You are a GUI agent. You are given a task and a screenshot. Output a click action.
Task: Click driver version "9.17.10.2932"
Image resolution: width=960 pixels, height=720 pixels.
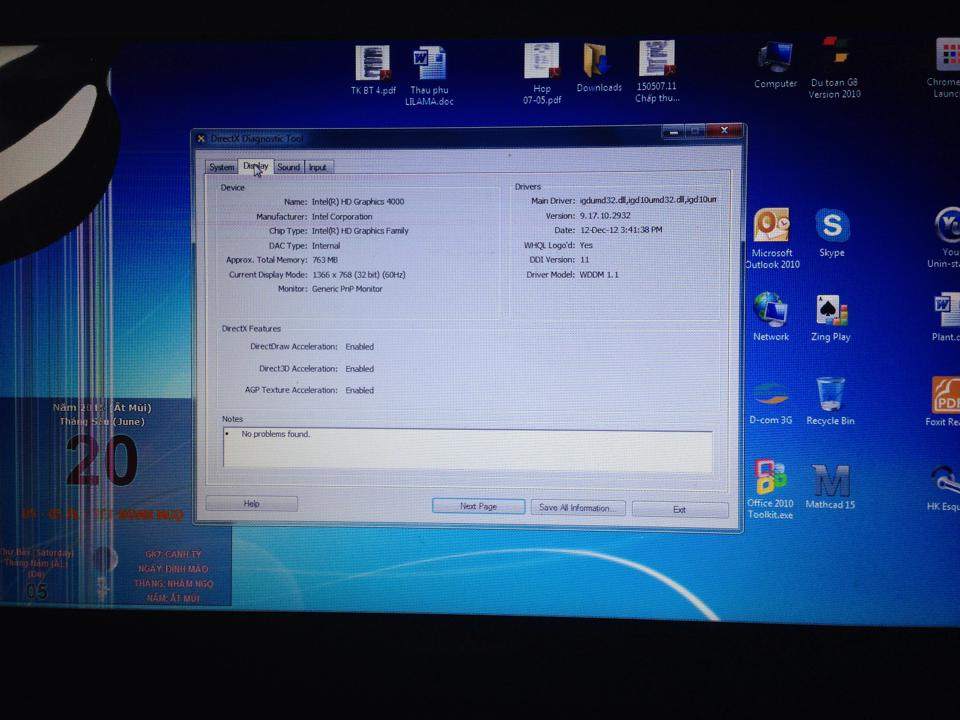point(605,216)
